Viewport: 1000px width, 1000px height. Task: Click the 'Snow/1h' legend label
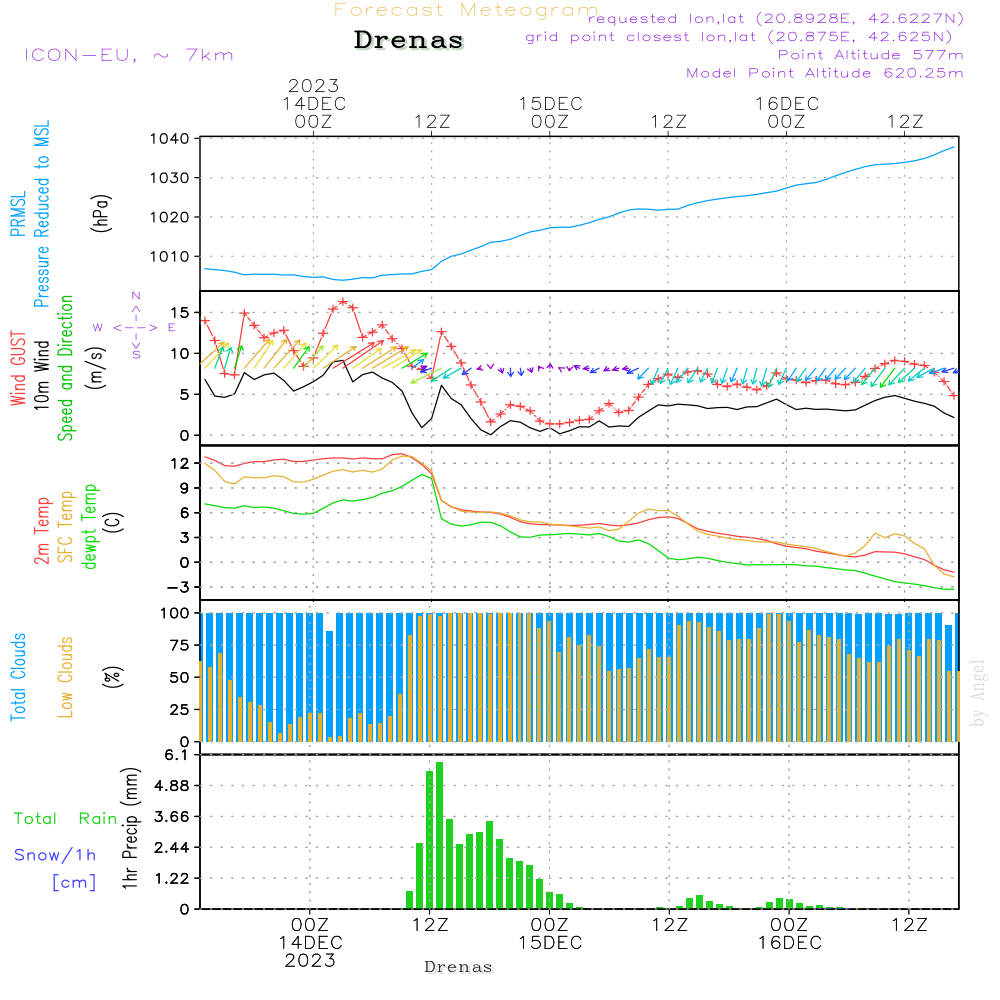coord(55,855)
